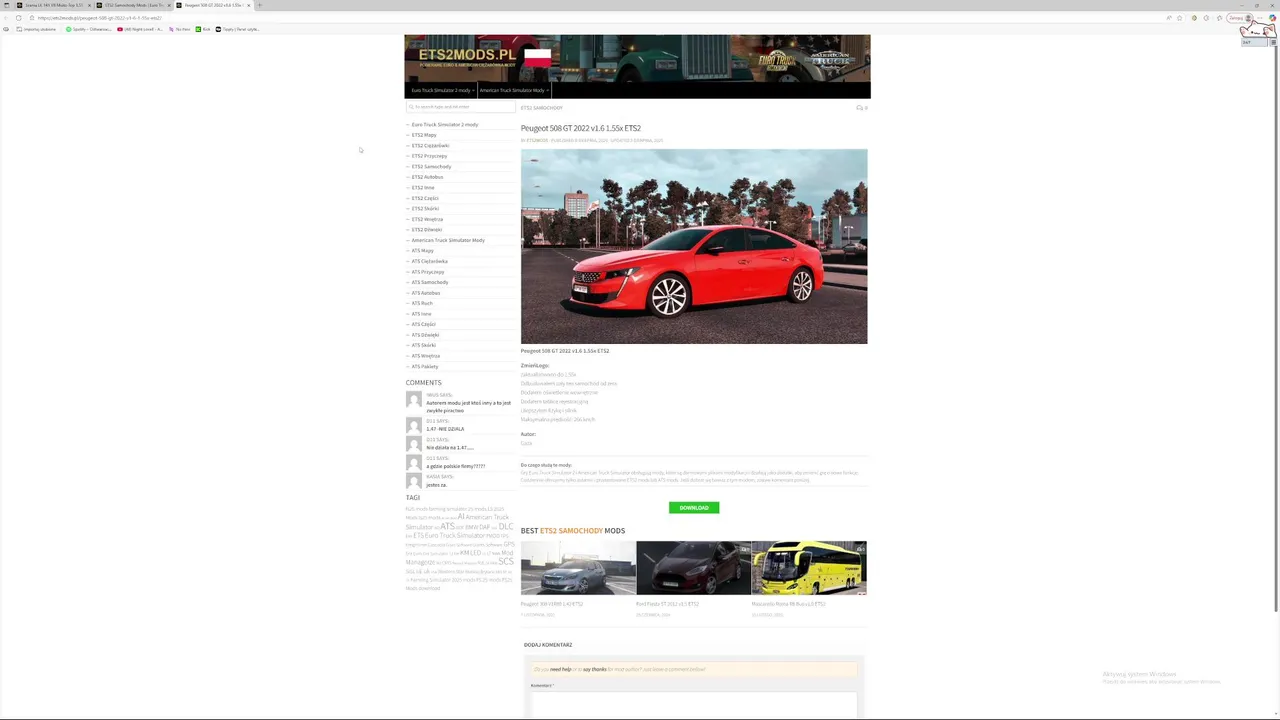
Task: Open the Kick bookmark
Action: (x=203, y=29)
